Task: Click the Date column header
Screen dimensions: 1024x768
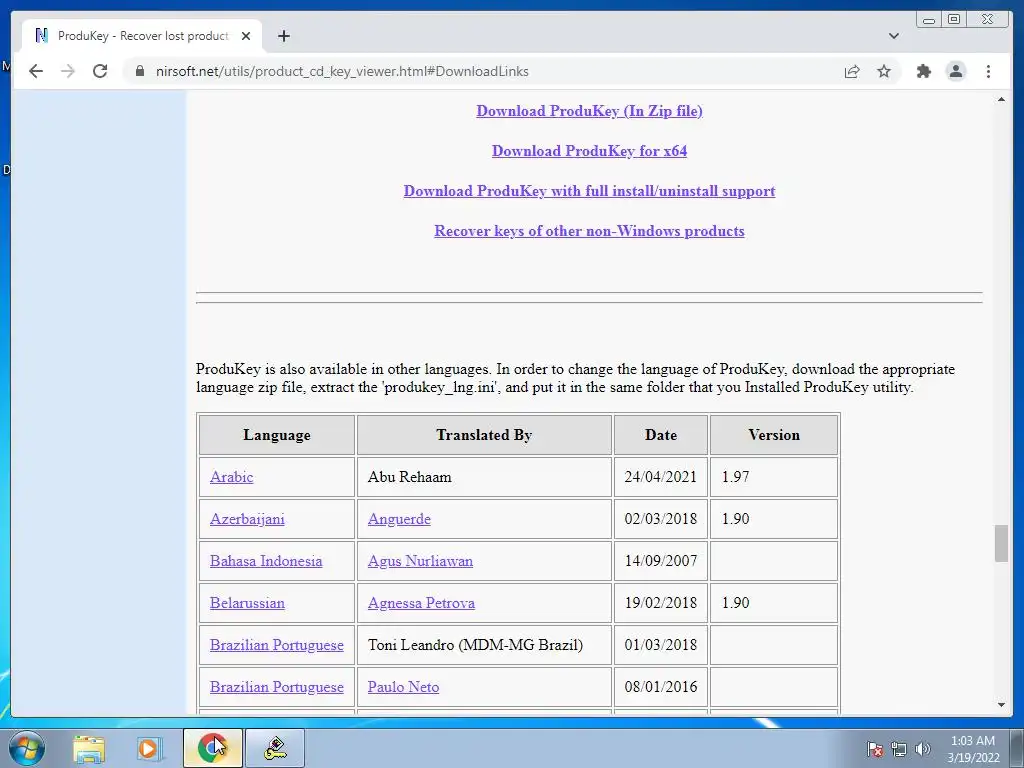Action: [x=661, y=435]
